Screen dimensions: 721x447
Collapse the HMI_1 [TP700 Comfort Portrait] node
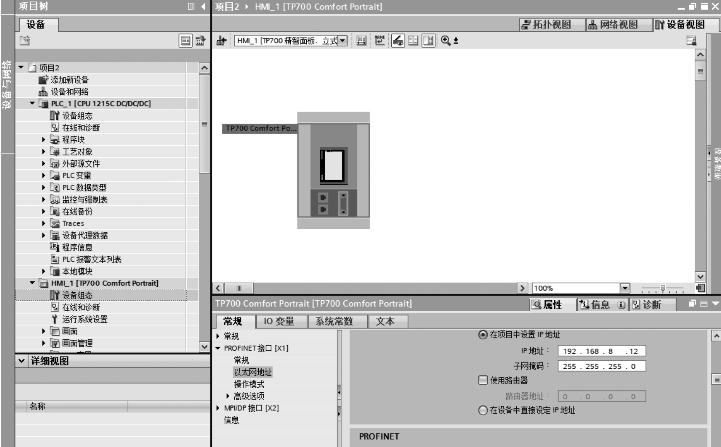(x=32, y=283)
